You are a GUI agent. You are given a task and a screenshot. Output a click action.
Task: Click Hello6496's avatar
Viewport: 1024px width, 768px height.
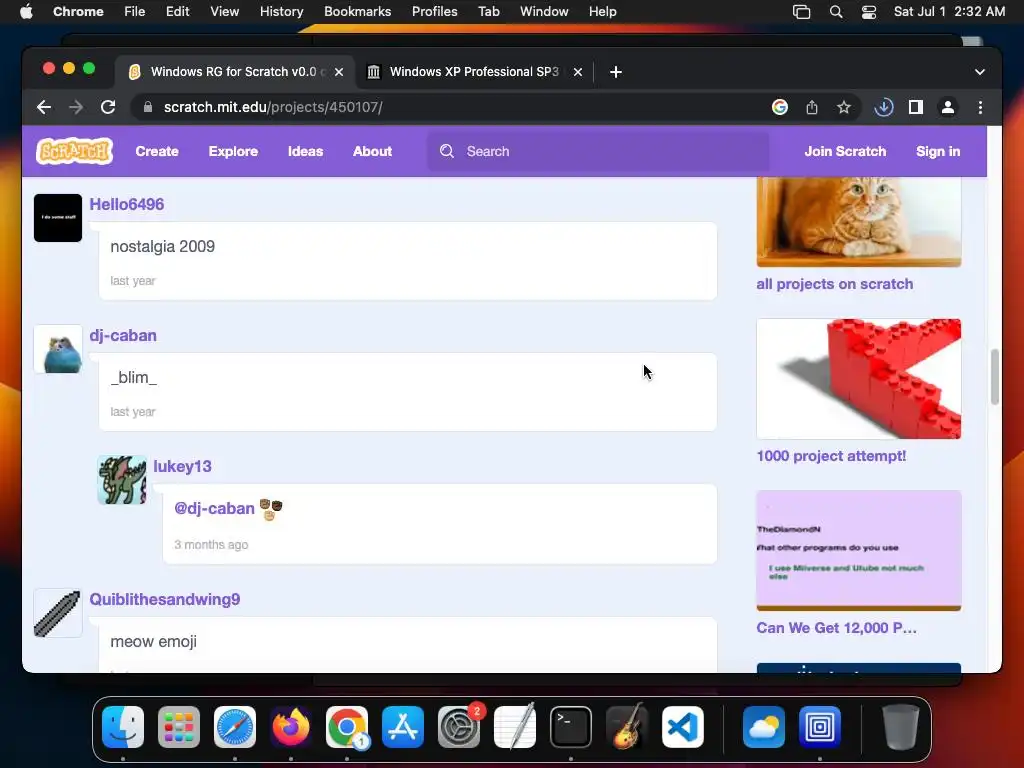(x=58, y=217)
